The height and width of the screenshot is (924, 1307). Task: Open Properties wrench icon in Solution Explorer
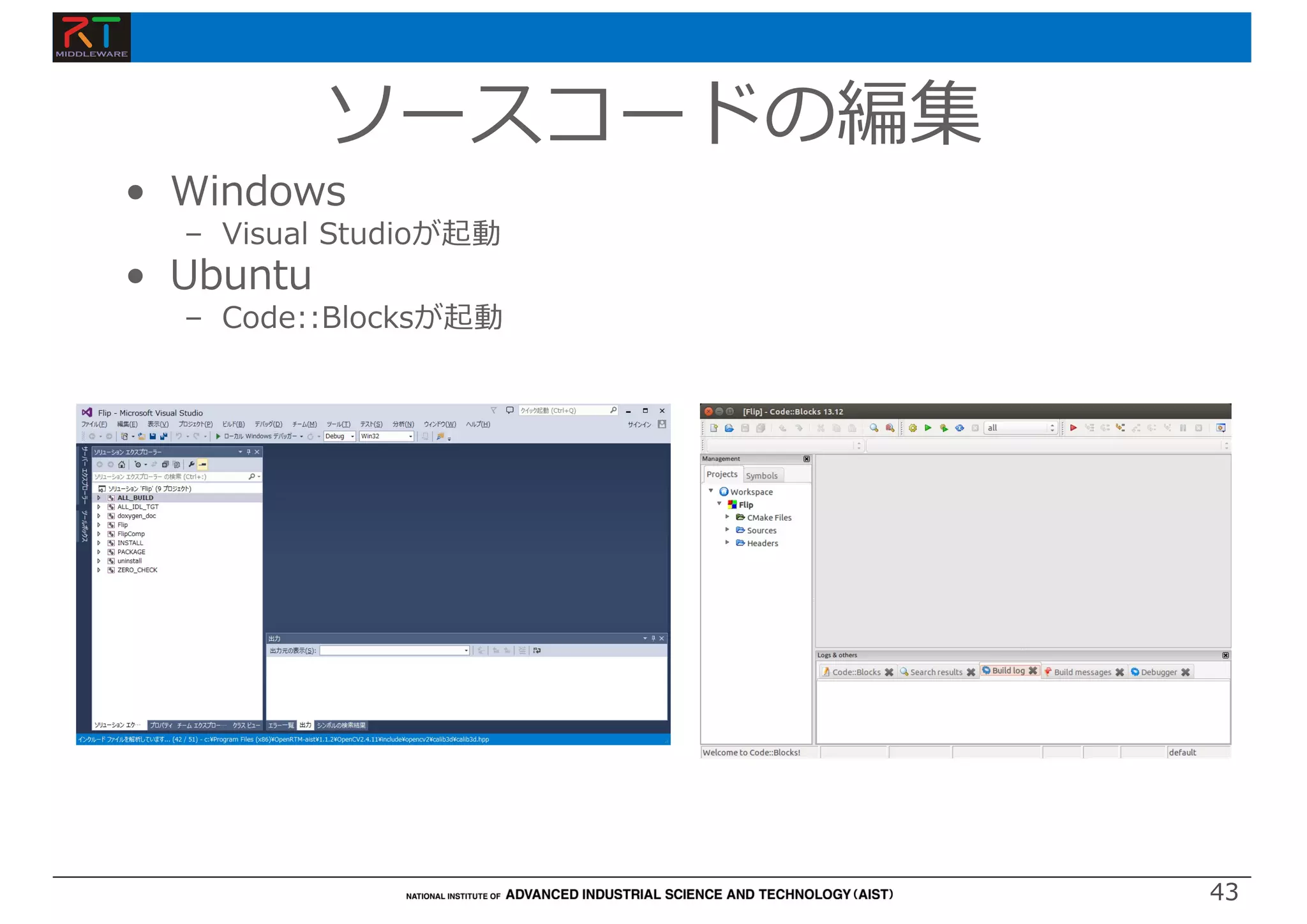tap(191, 465)
